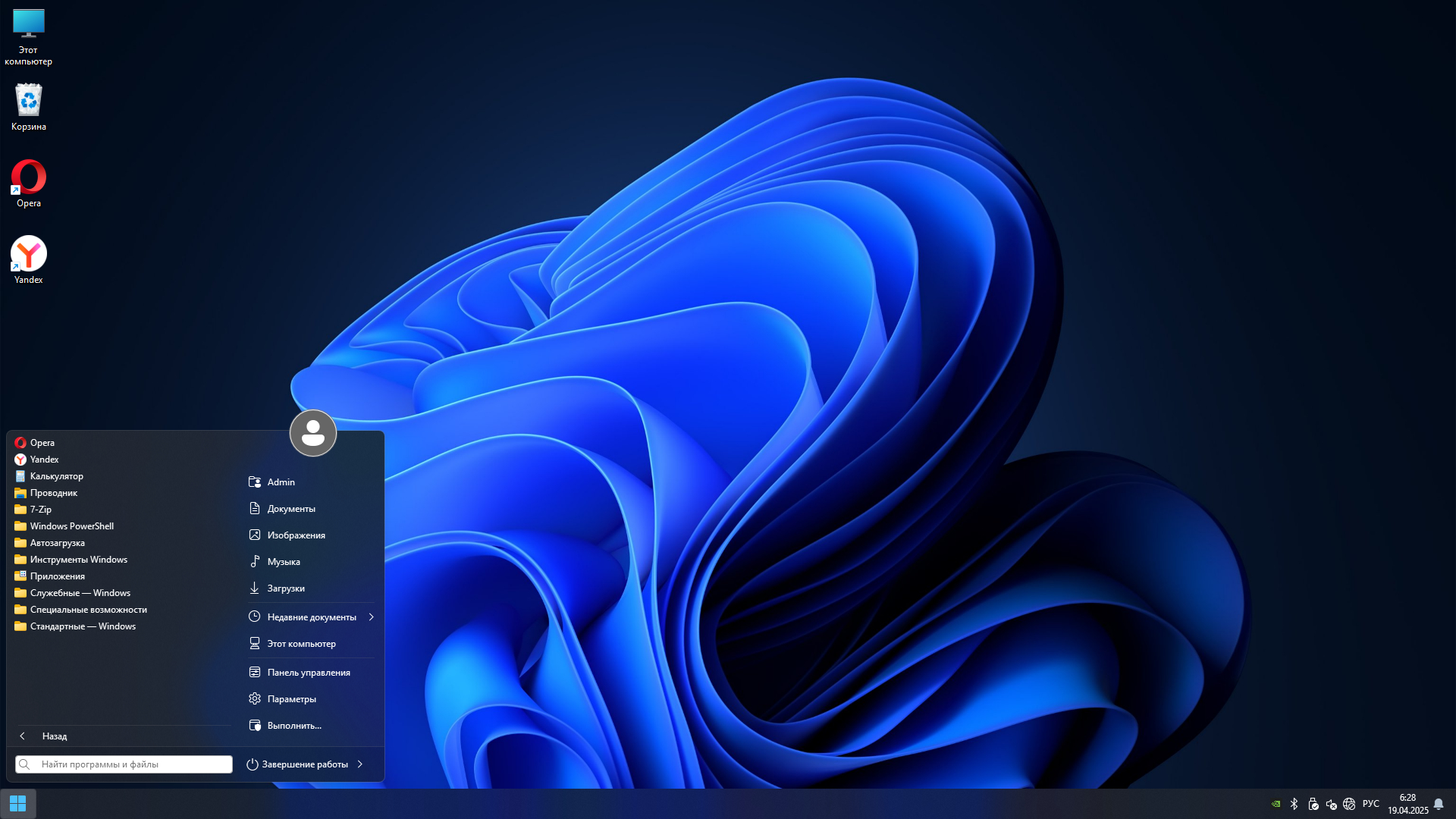
Task: Select the Yandex desktop shortcut
Action: 29,259
